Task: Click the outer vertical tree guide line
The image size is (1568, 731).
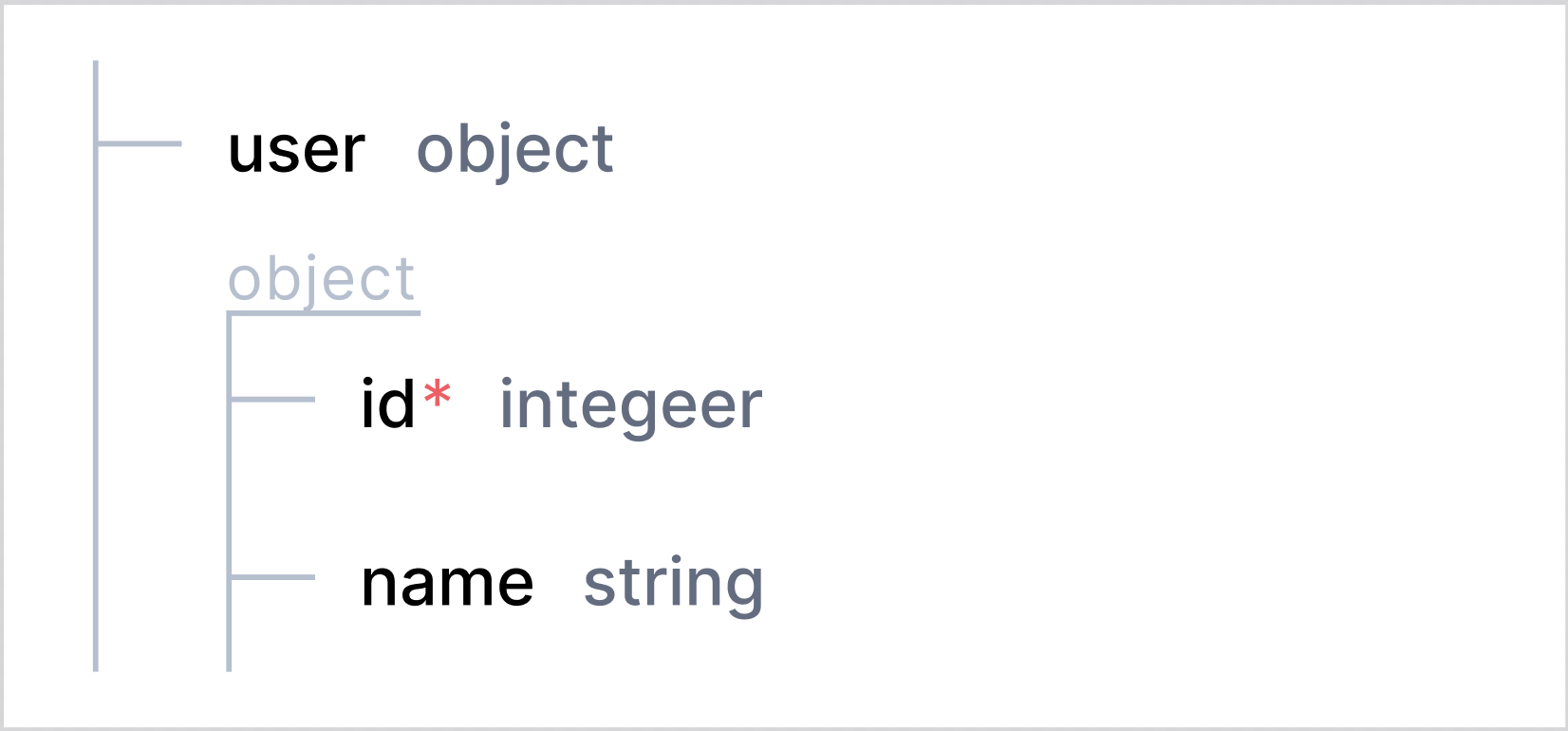Action: pyautogui.click(x=96, y=365)
